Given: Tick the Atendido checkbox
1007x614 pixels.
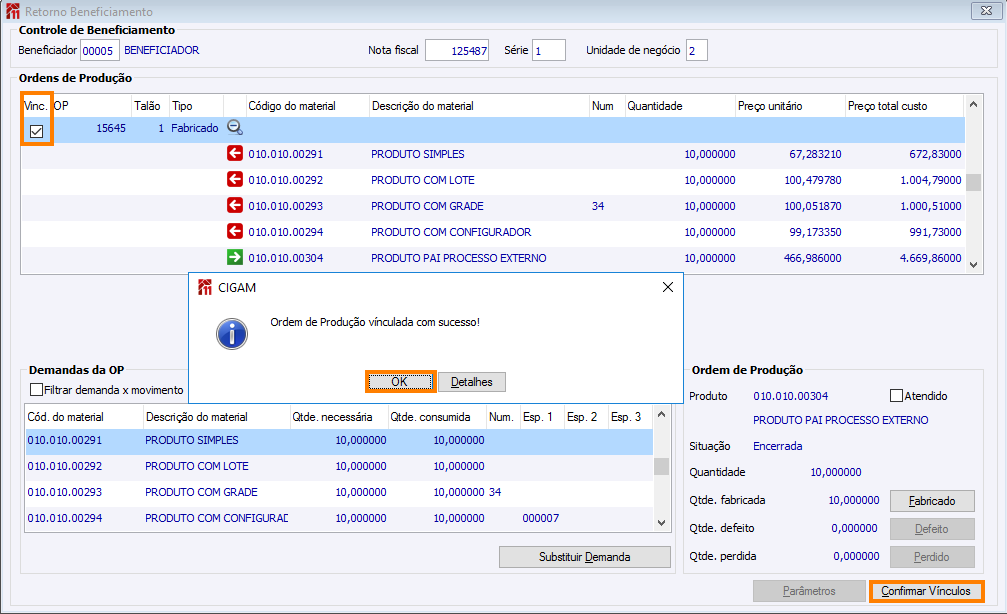Looking at the screenshot, I should pyautogui.click(x=896, y=396).
